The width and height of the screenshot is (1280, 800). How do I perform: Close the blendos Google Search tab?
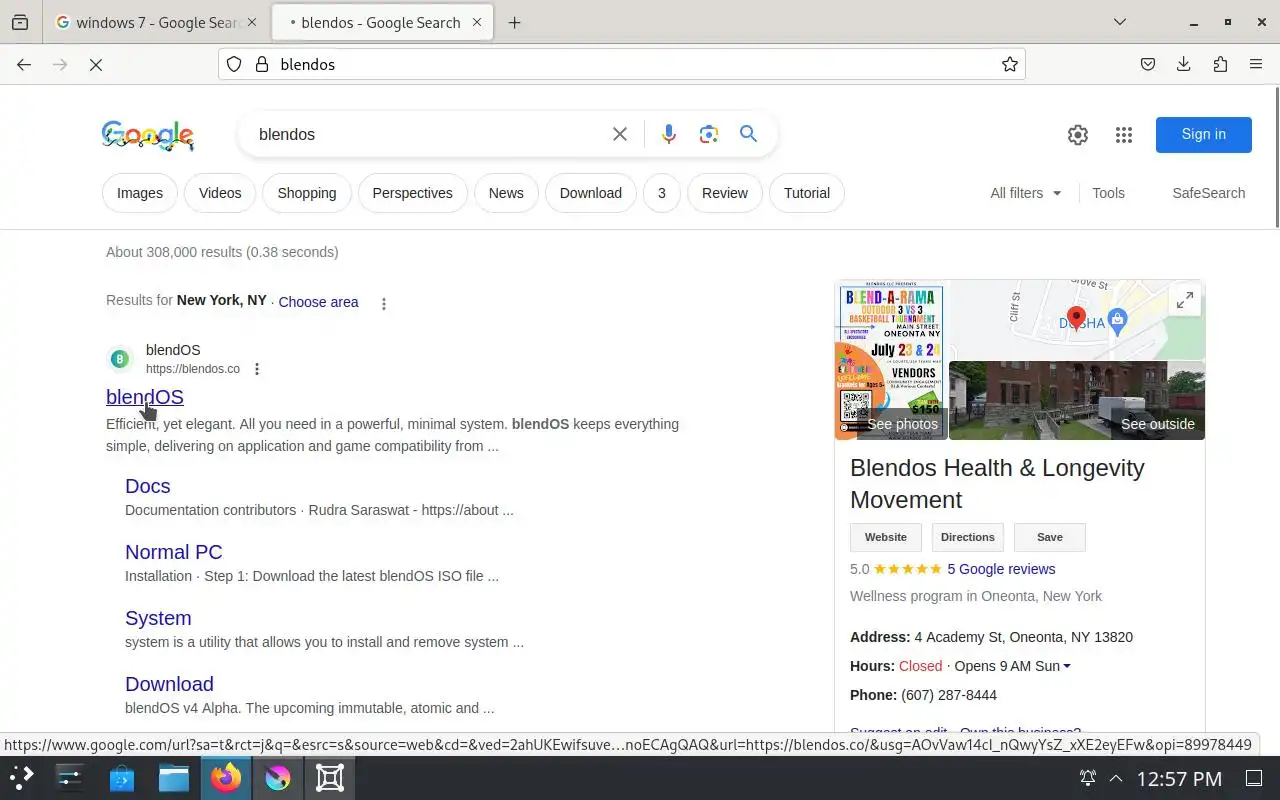point(478,22)
